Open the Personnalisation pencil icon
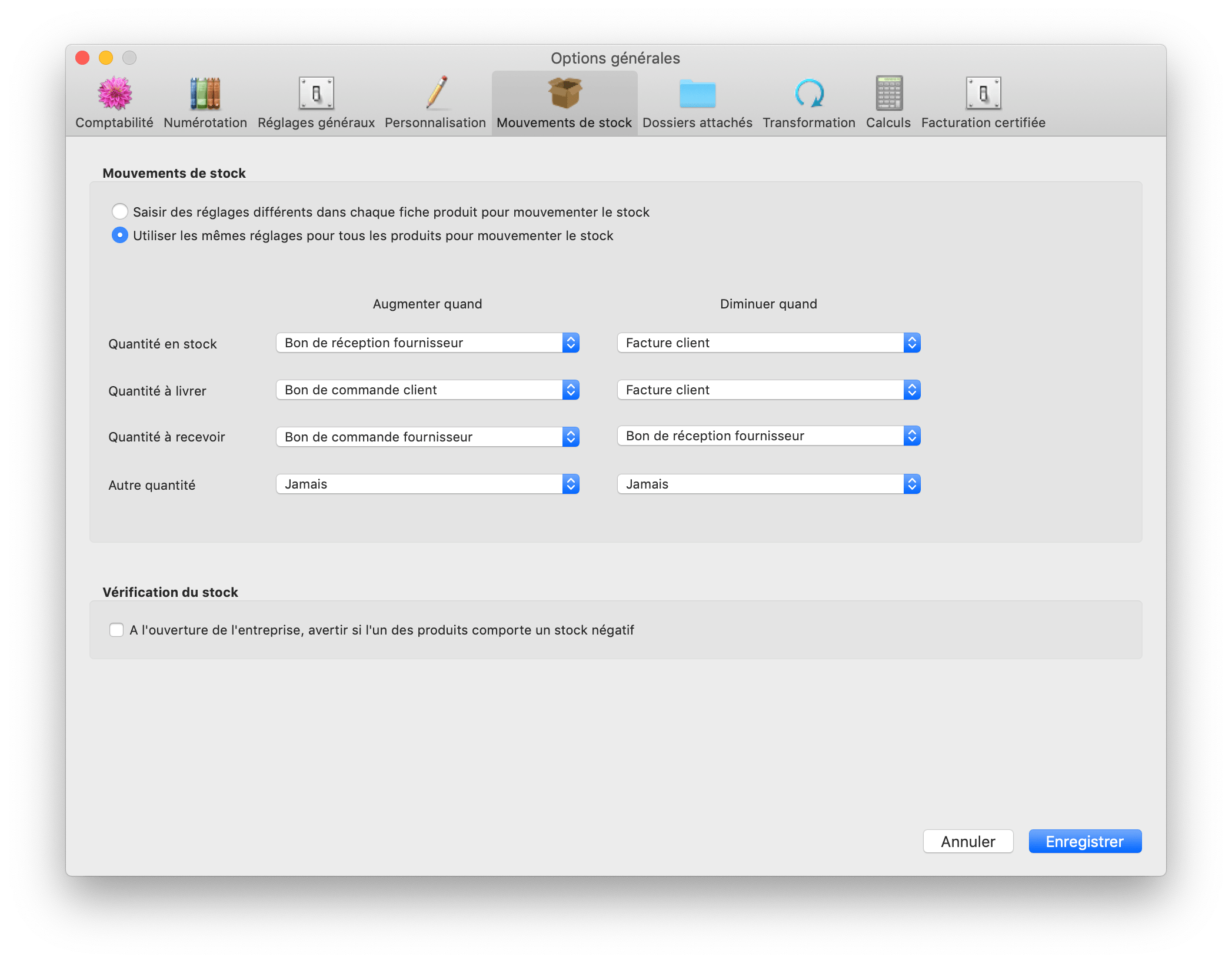 tap(437, 93)
